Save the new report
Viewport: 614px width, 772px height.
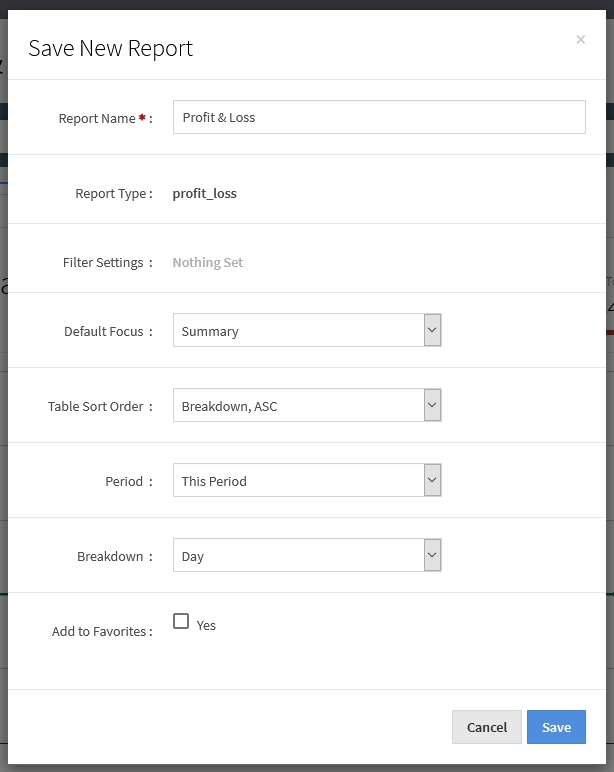click(556, 727)
